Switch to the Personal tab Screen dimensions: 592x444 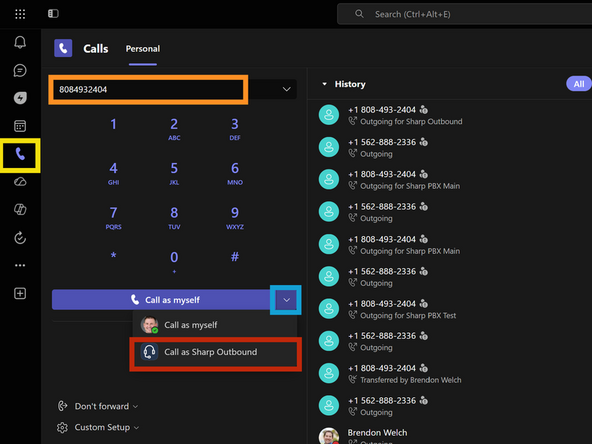click(x=143, y=49)
